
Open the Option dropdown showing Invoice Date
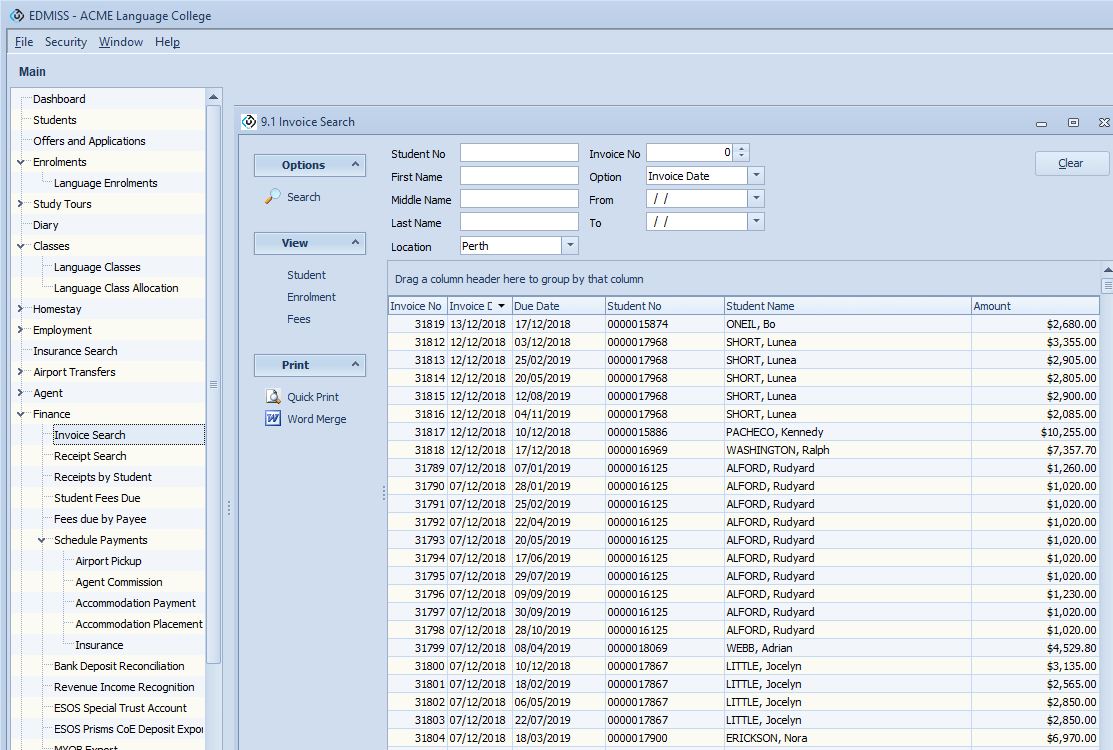click(x=756, y=176)
